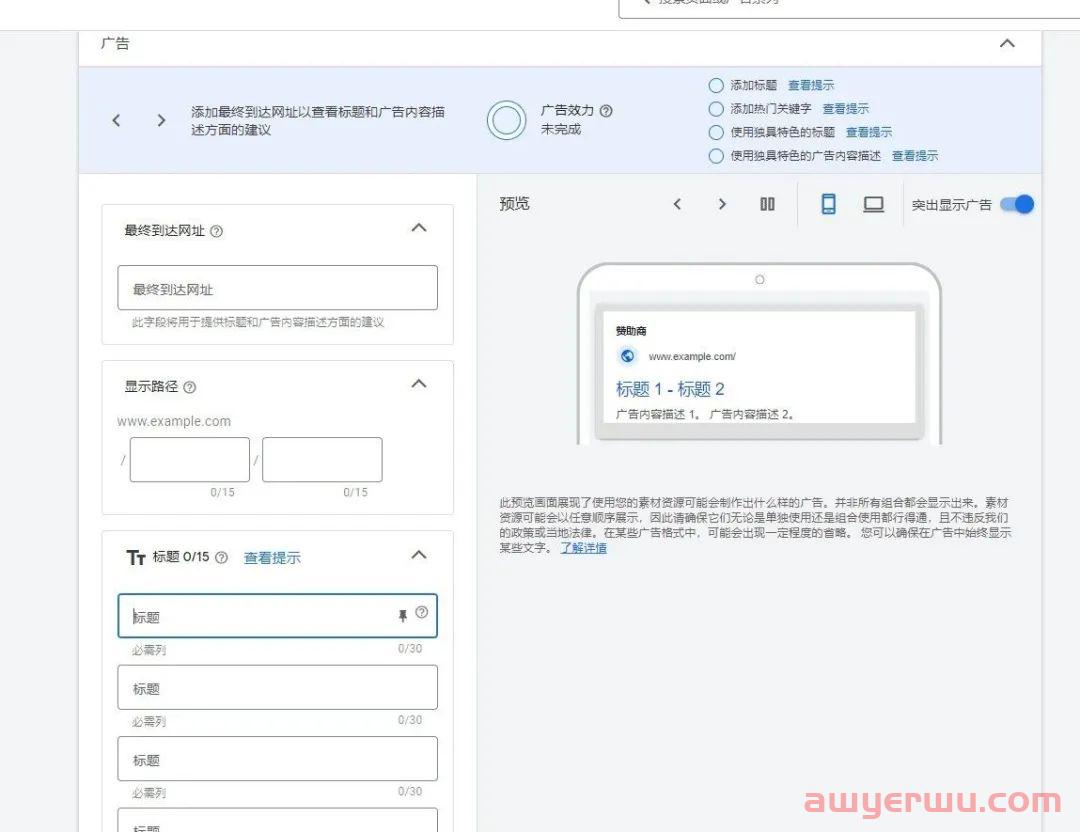Image resolution: width=1080 pixels, height=832 pixels.
Task: Open 查看提示 link next to 添加标题
Action: coord(811,85)
